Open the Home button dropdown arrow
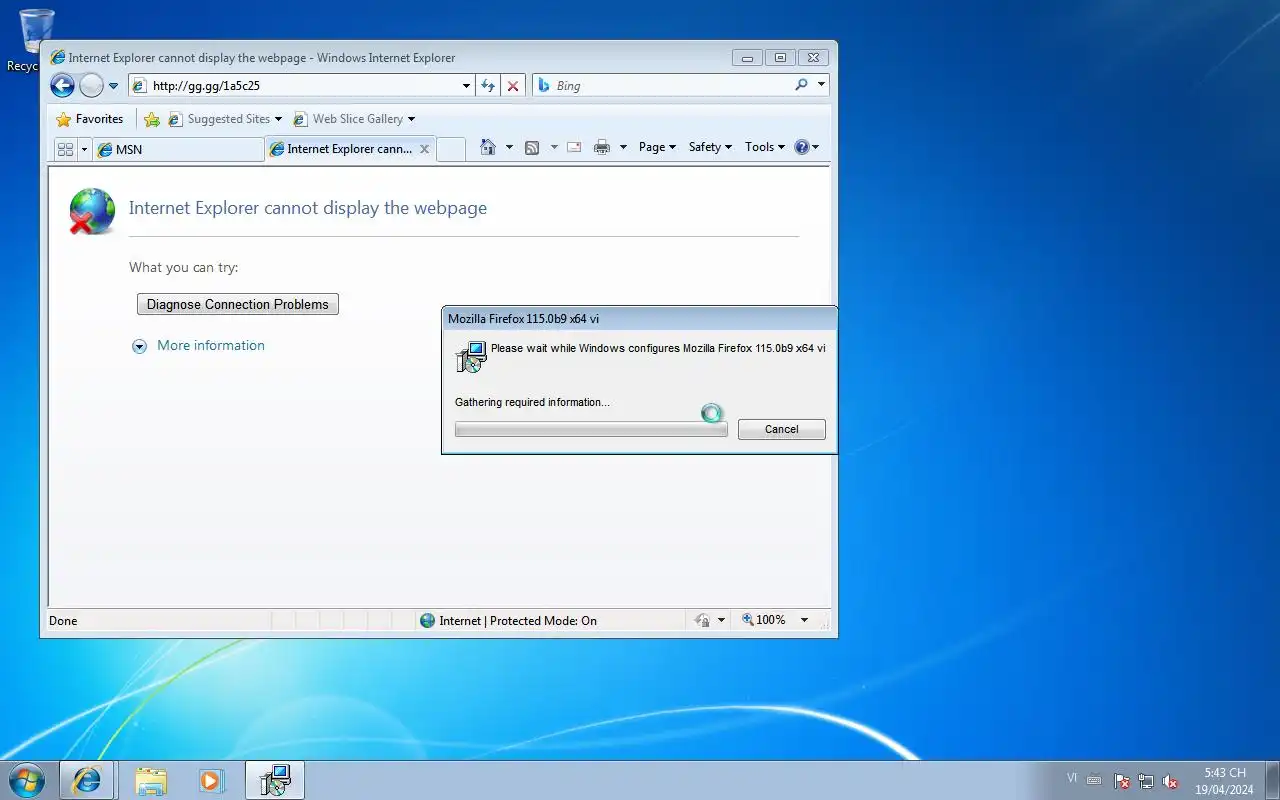1280x800 pixels. tap(509, 147)
